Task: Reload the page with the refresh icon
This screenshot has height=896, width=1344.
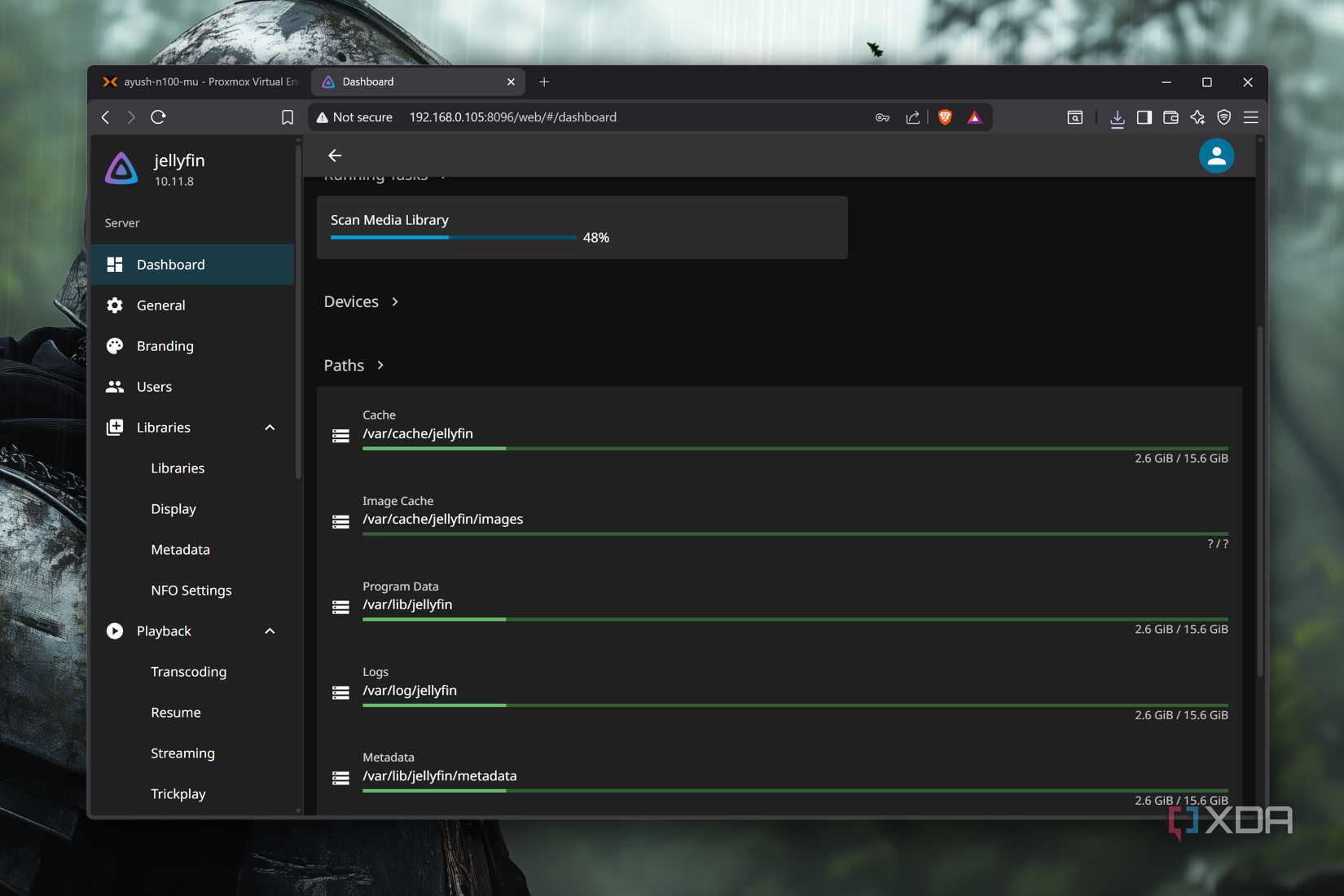Action: click(158, 117)
